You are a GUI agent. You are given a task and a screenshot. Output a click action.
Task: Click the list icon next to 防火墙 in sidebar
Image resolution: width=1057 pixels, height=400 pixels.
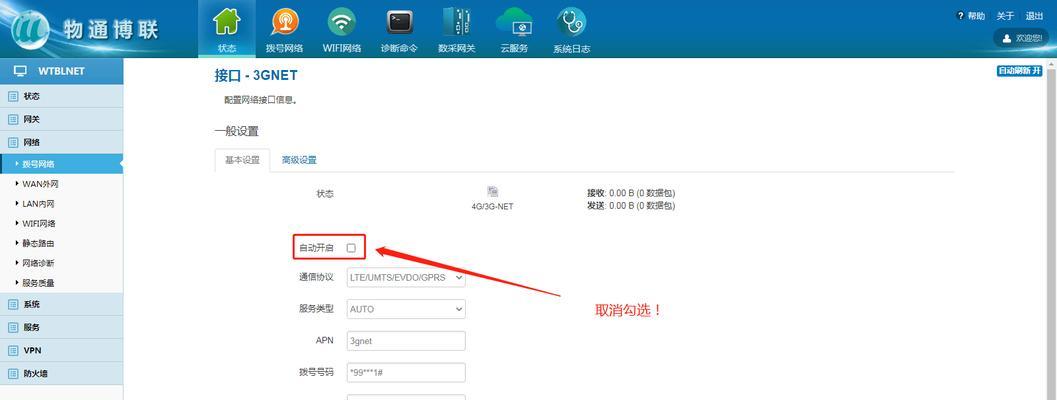[x=13, y=373]
